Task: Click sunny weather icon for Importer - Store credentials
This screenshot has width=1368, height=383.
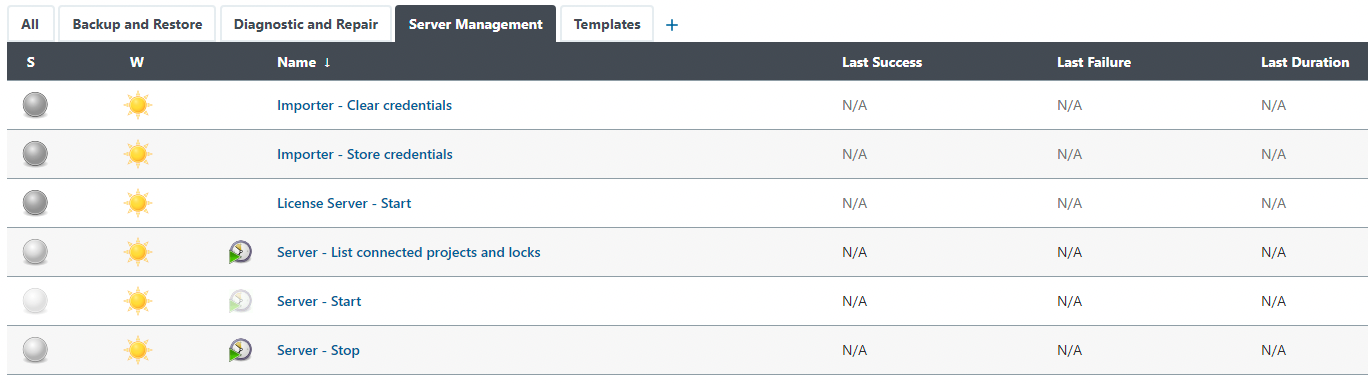Action: tap(138, 154)
